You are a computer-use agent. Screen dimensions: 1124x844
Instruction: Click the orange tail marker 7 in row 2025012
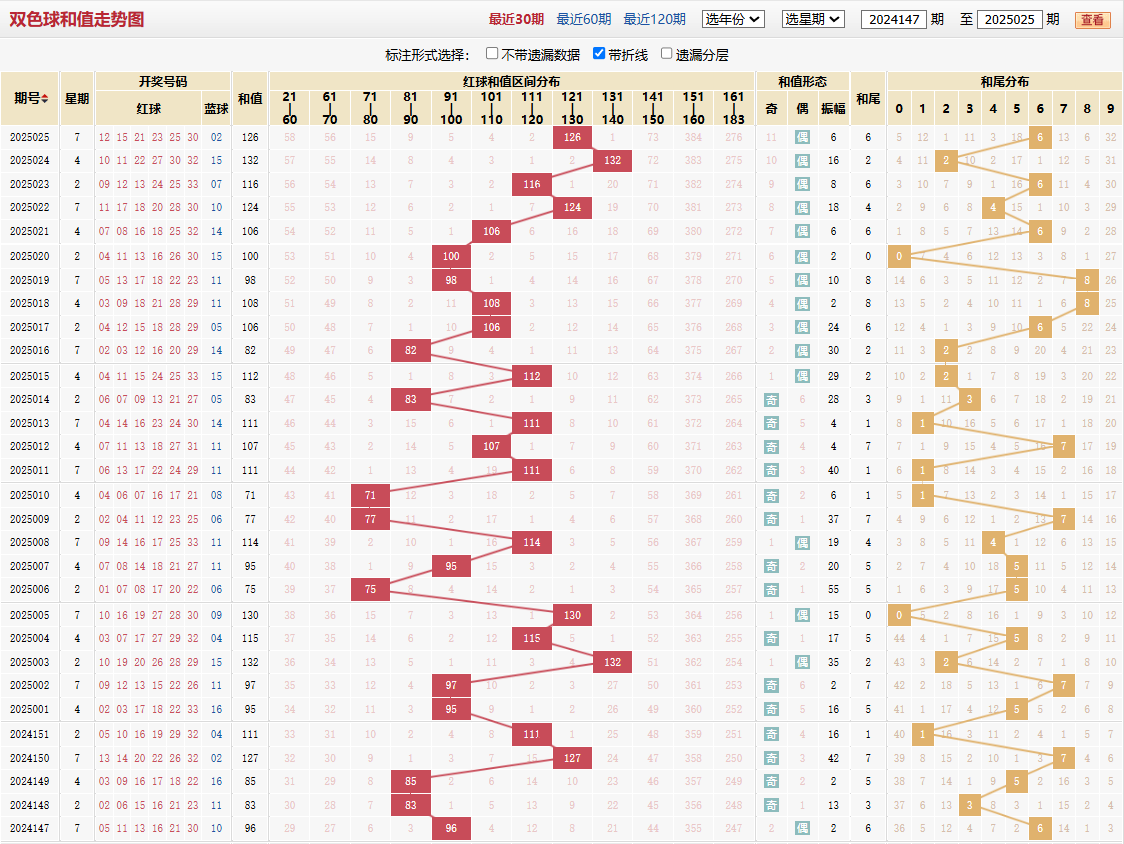point(1063,446)
